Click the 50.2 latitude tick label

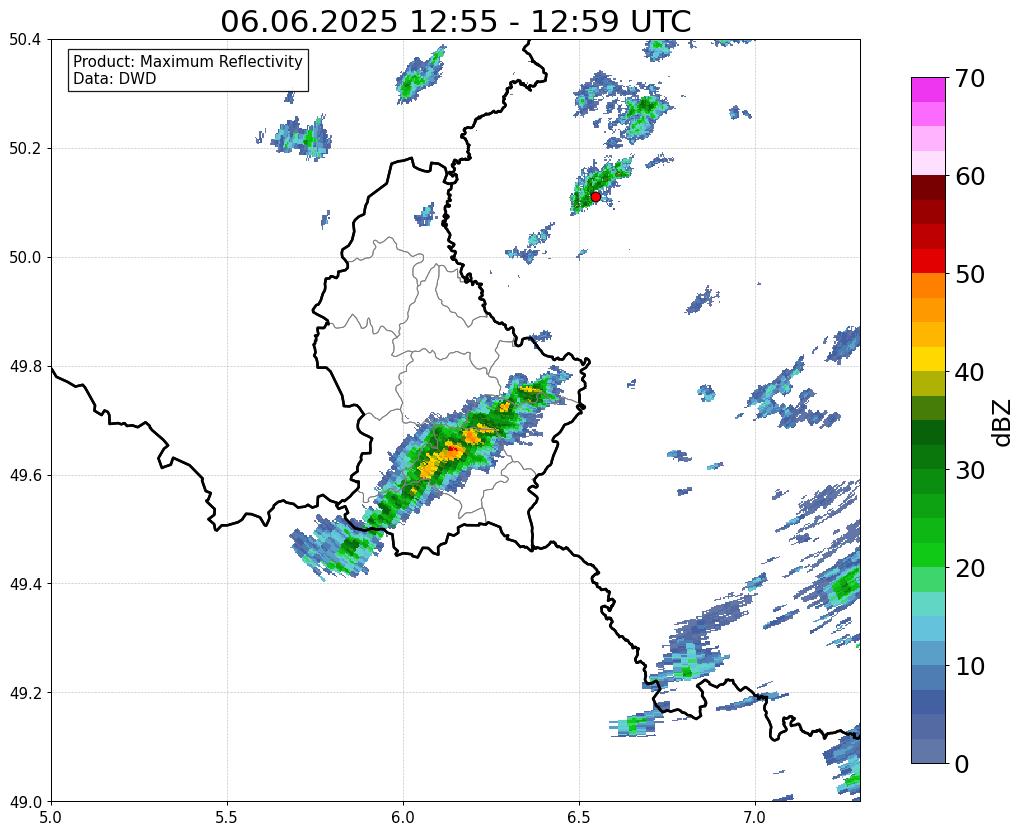click(x=25, y=148)
